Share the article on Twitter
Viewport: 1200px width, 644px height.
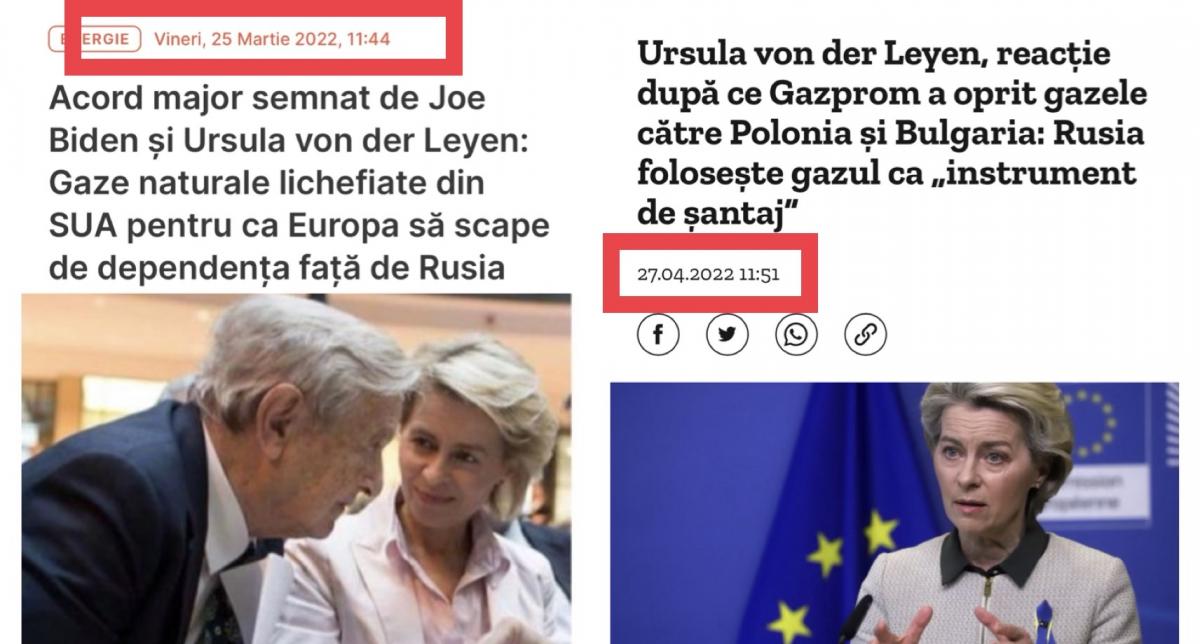pos(727,334)
